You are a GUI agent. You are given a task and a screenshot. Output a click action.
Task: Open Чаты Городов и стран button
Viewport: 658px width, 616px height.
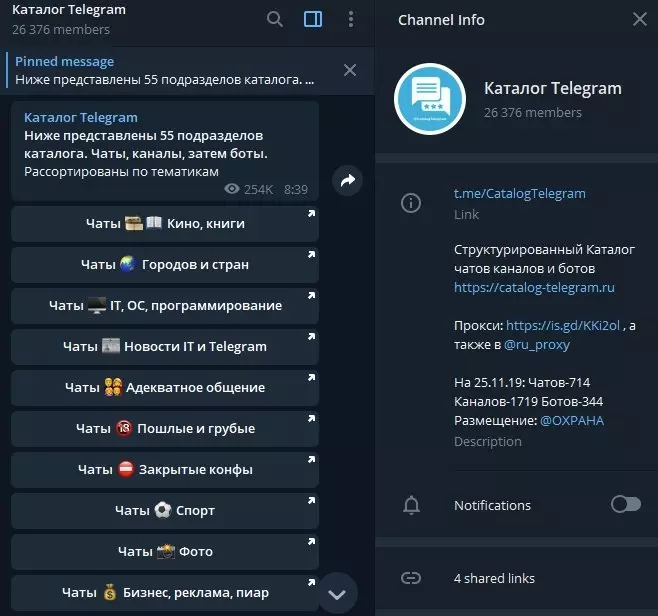(x=165, y=265)
